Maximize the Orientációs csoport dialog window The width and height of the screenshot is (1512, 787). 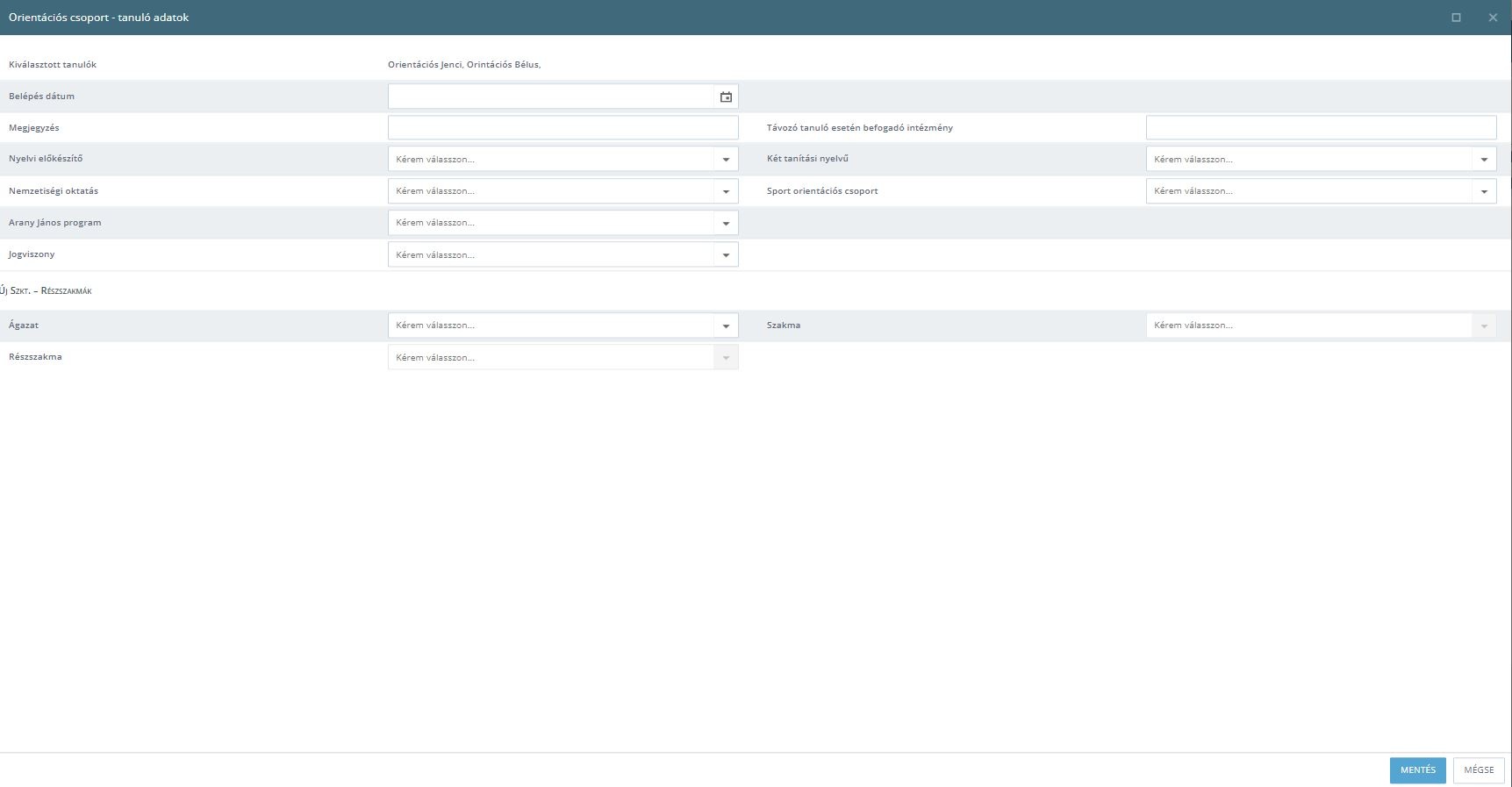point(1456,18)
